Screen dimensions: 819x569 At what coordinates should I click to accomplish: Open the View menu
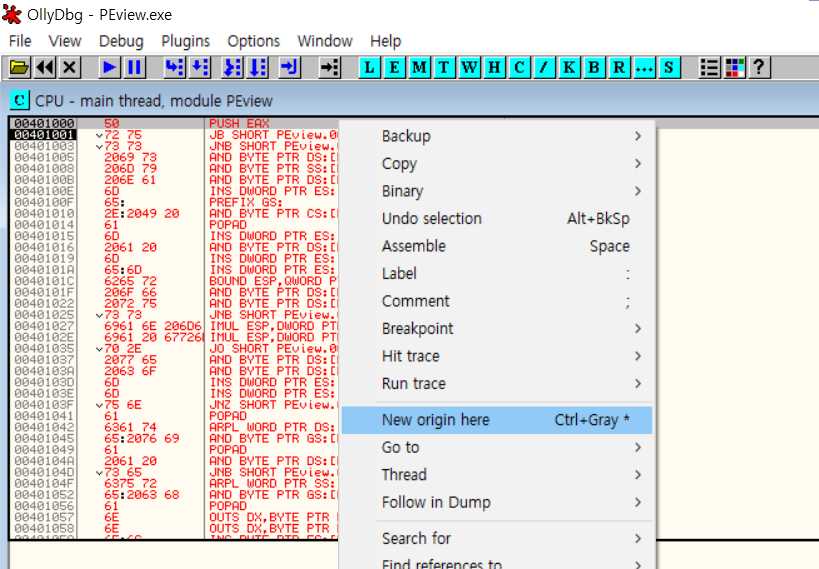(65, 41)
